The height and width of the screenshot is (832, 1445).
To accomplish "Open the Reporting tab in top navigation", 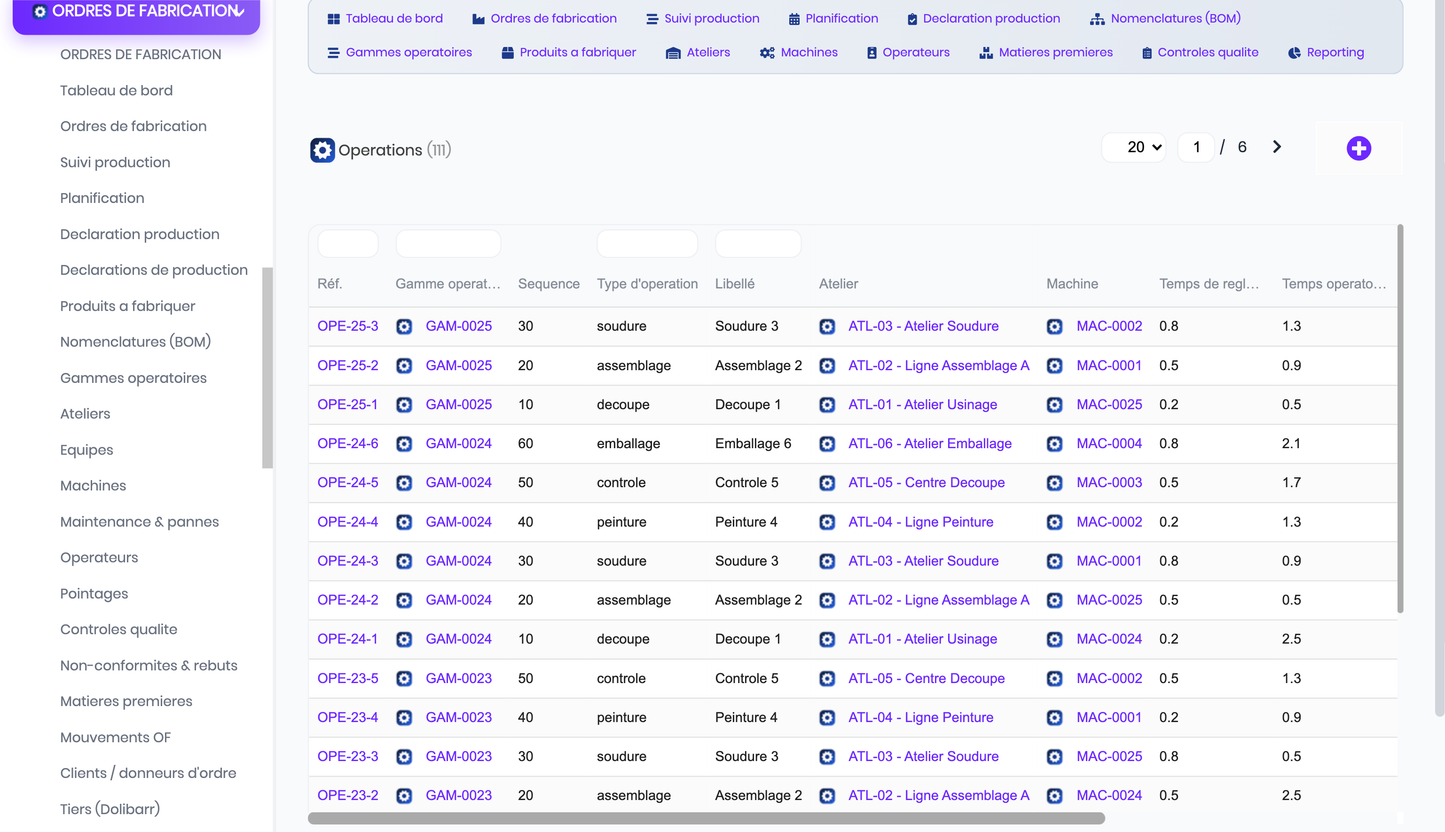I will [1325, 53].
